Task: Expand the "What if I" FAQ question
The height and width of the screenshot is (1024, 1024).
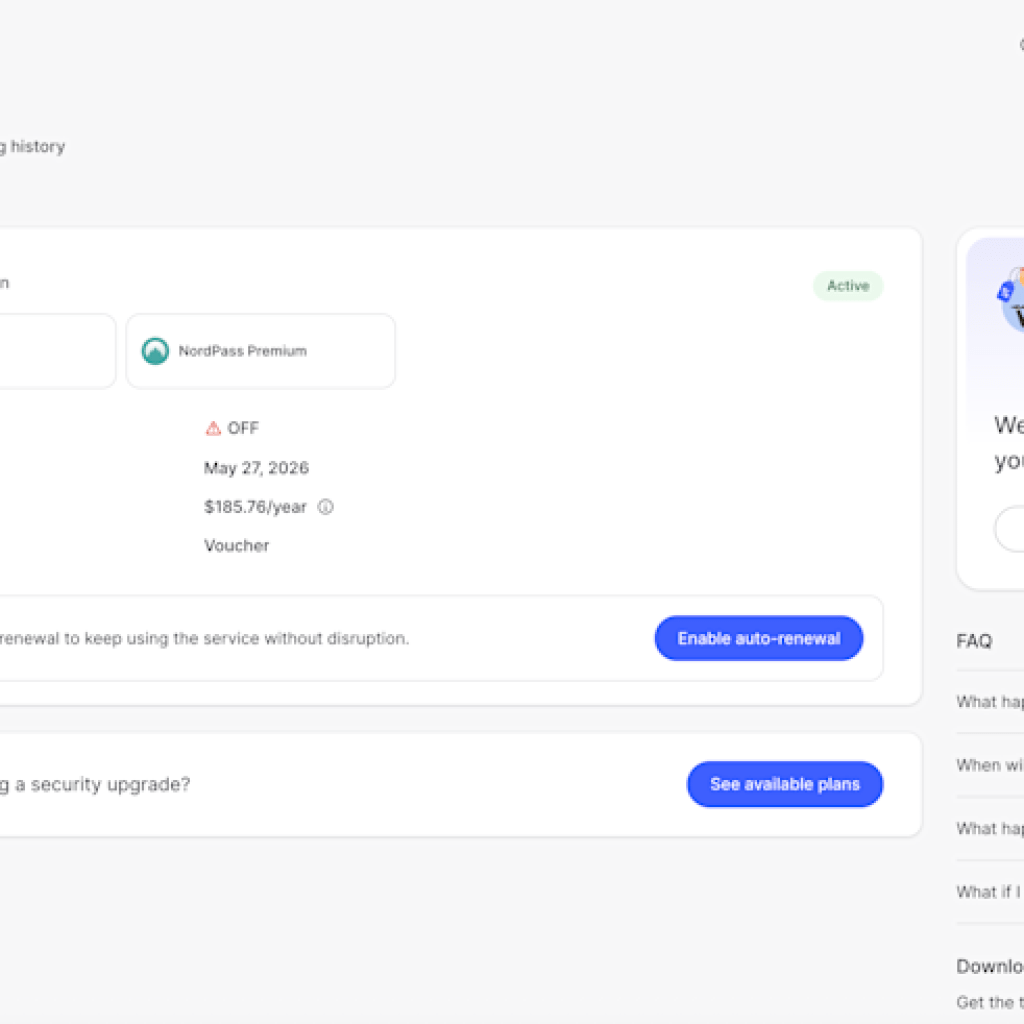Action: (x=989, y=892)
